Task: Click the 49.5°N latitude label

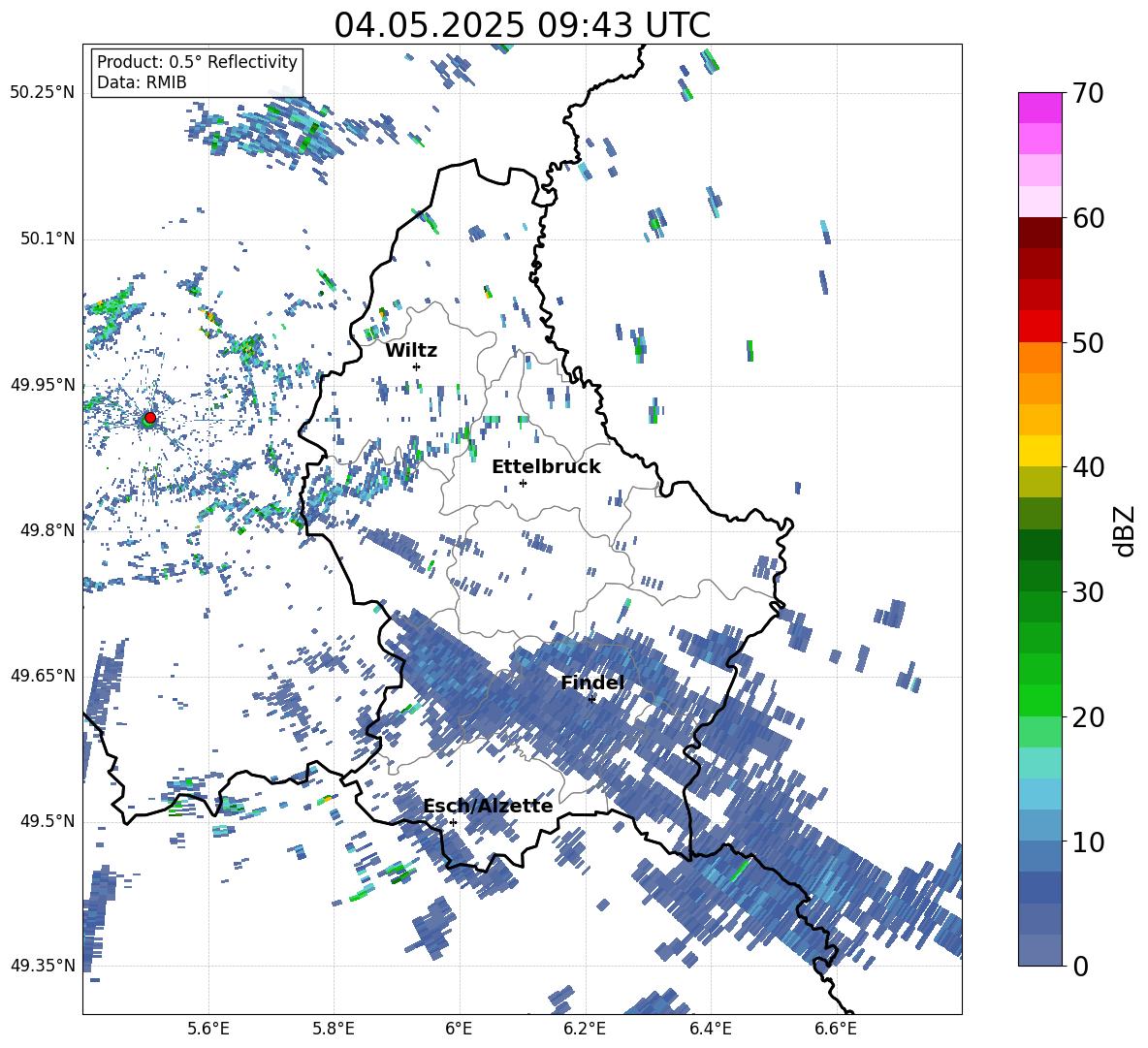Action: (47, 821)
